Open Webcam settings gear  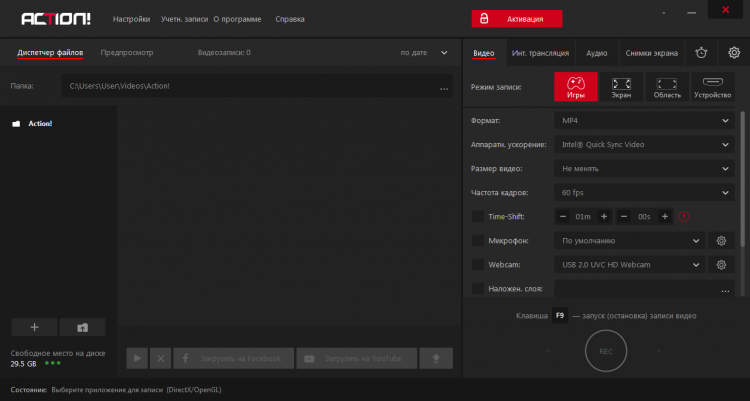(721, 265)
